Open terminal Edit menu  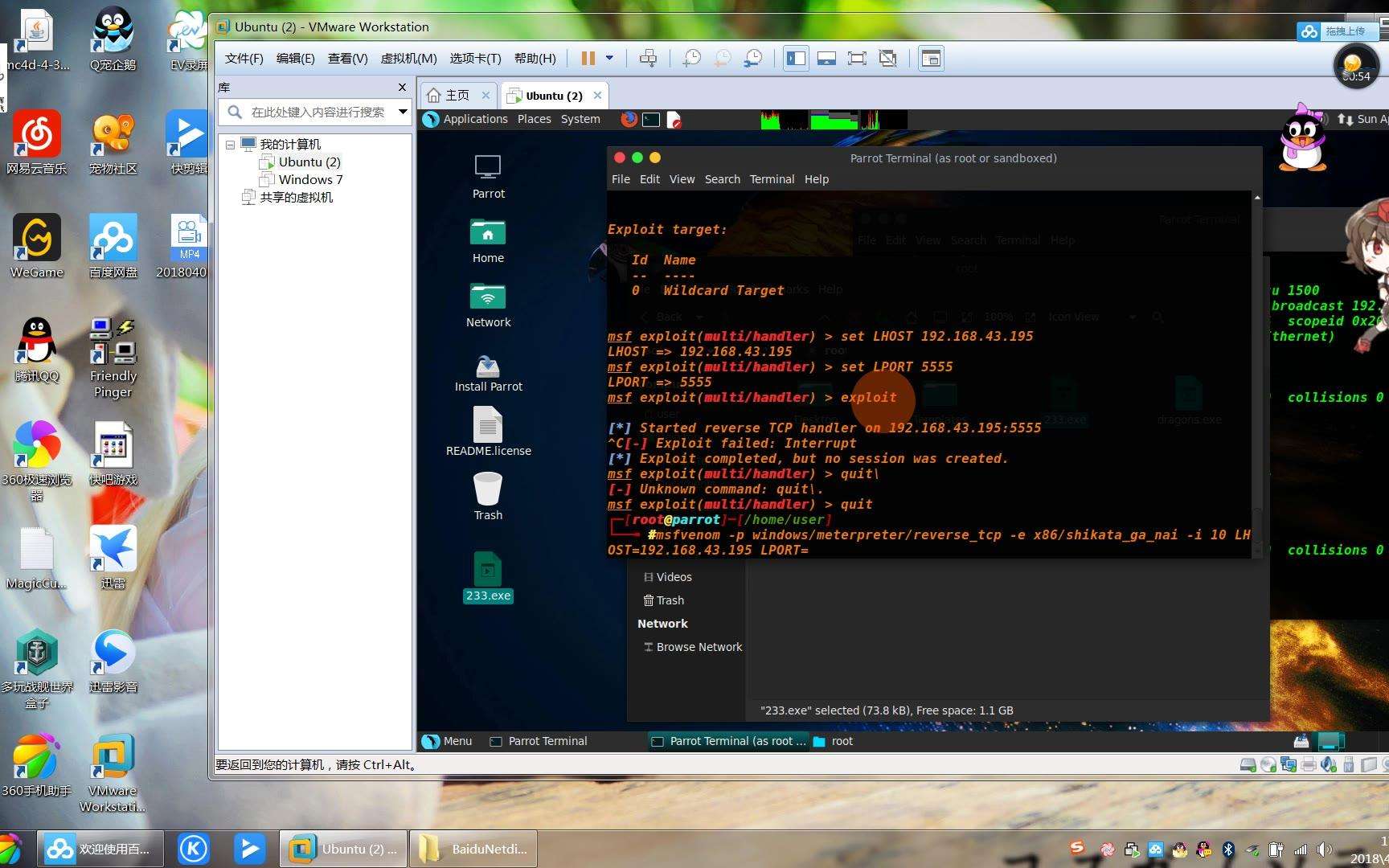pyautogui.click(x=649, y=179)
